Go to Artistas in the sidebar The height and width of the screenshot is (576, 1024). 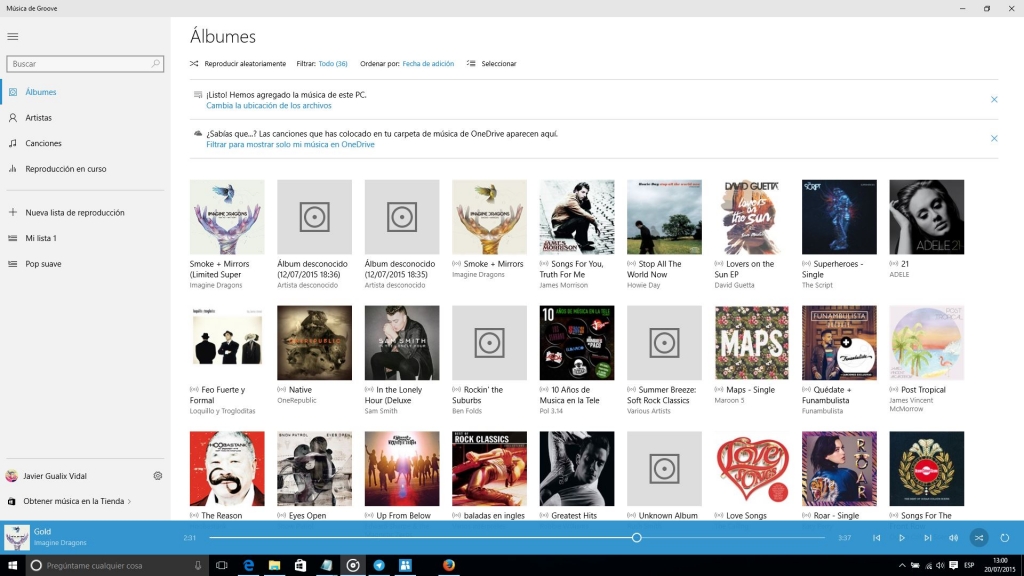38,117
